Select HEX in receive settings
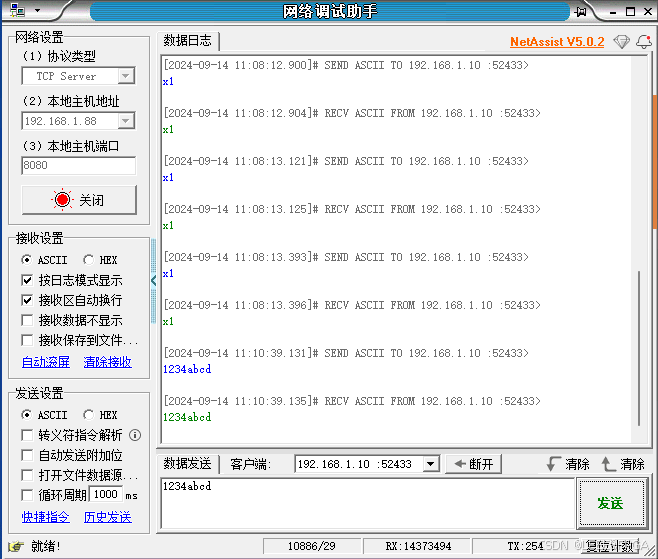This screenshot has width=658, height=559. [100, 260]
